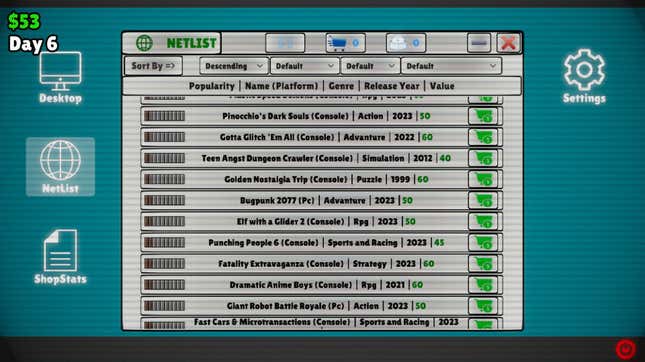Expand the Descending sort order dropdown
The height and width of the screenshot is (362, 645).
coord(234,66)
